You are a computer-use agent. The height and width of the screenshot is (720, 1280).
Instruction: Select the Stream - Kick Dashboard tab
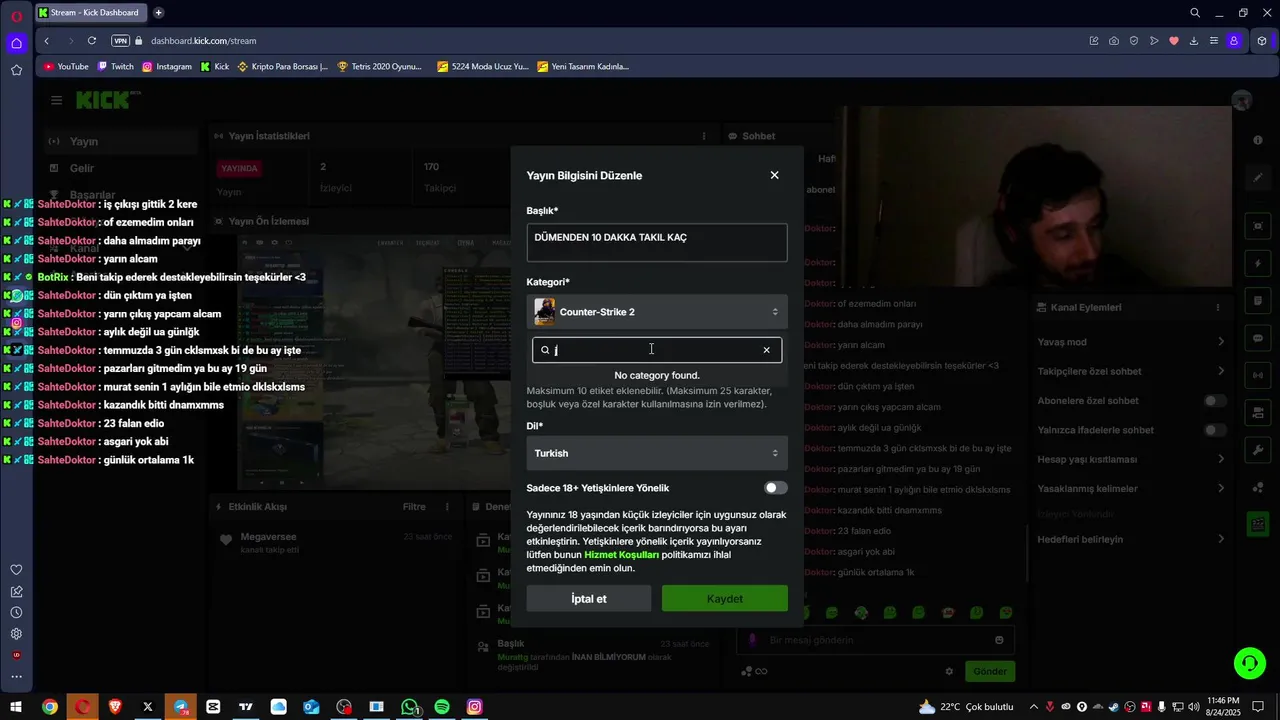pos(90,13)
